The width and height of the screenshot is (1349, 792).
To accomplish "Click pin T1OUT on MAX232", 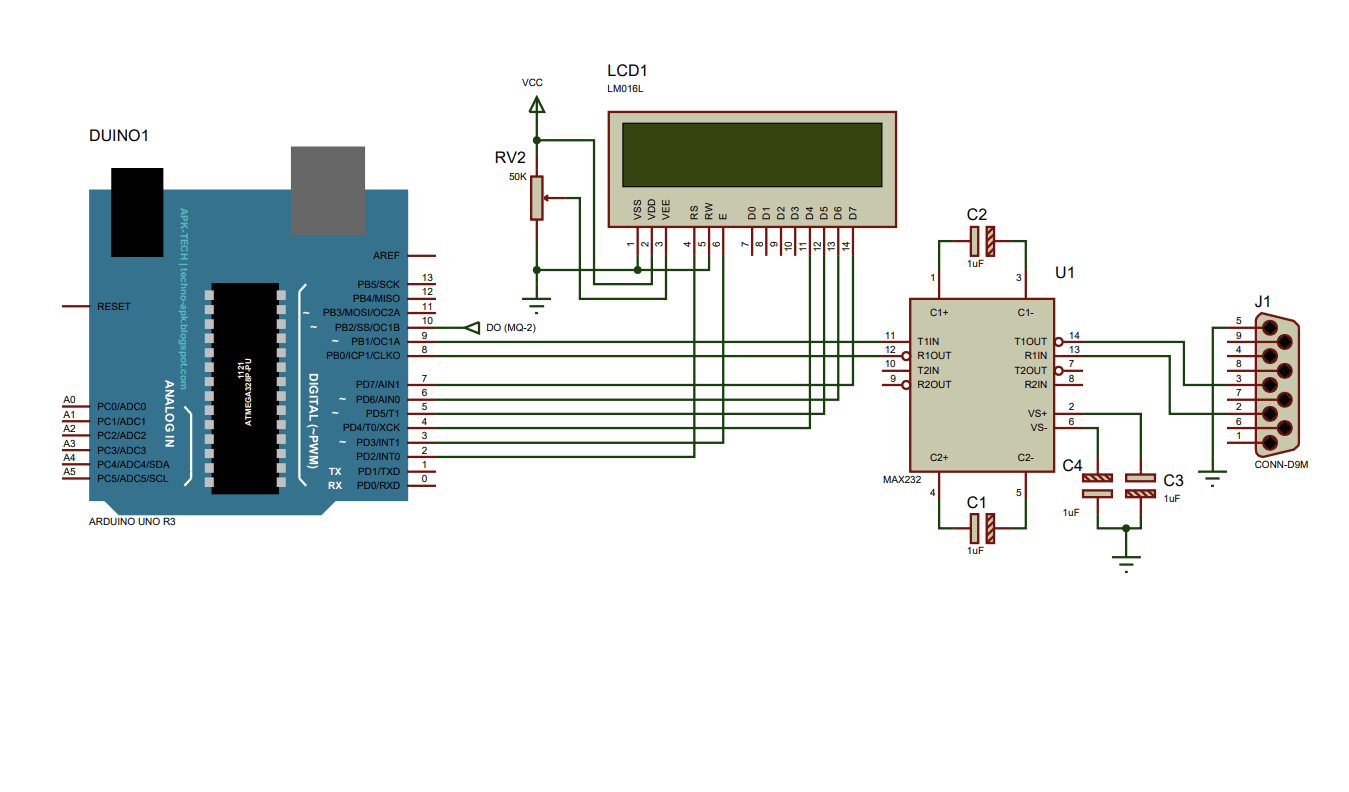I will coord(1030,341).
